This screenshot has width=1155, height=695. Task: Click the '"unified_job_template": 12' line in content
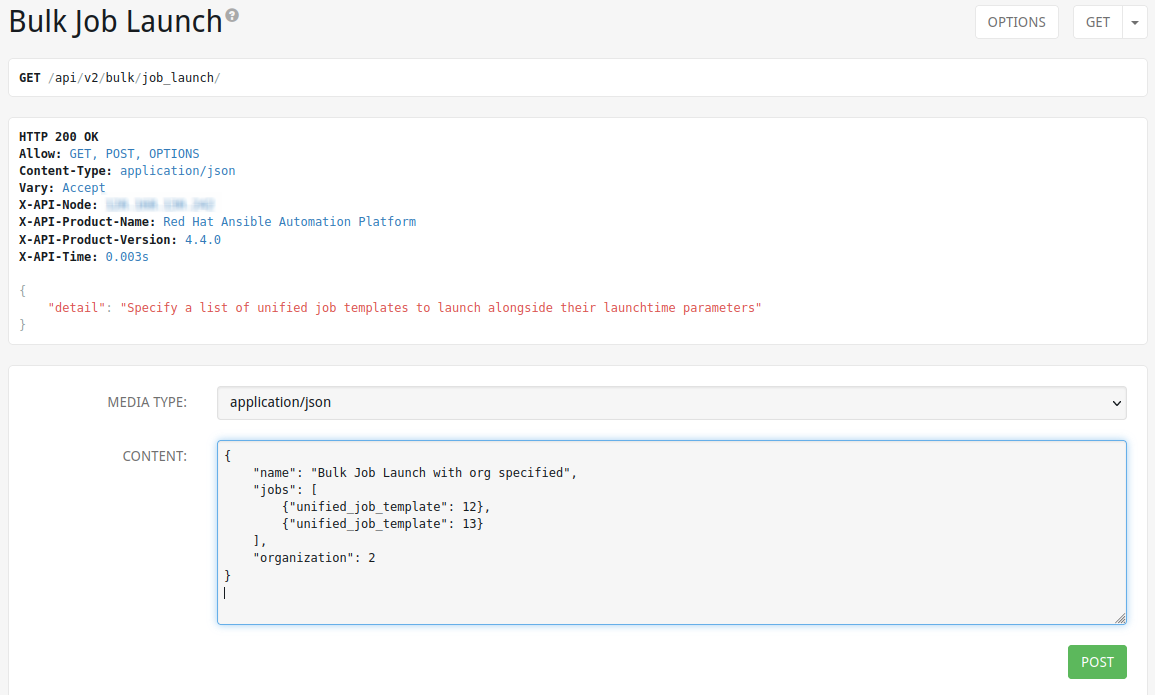click(386, 507)
